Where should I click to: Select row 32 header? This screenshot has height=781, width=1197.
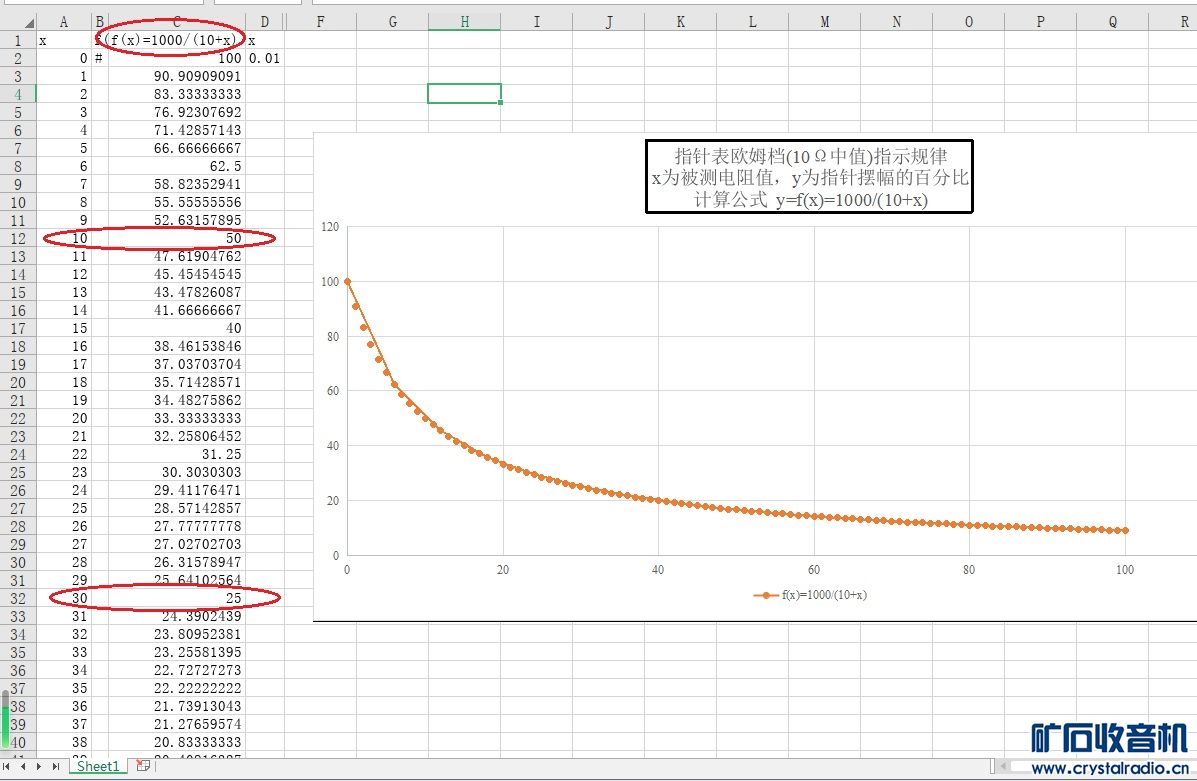pos(18,599)
